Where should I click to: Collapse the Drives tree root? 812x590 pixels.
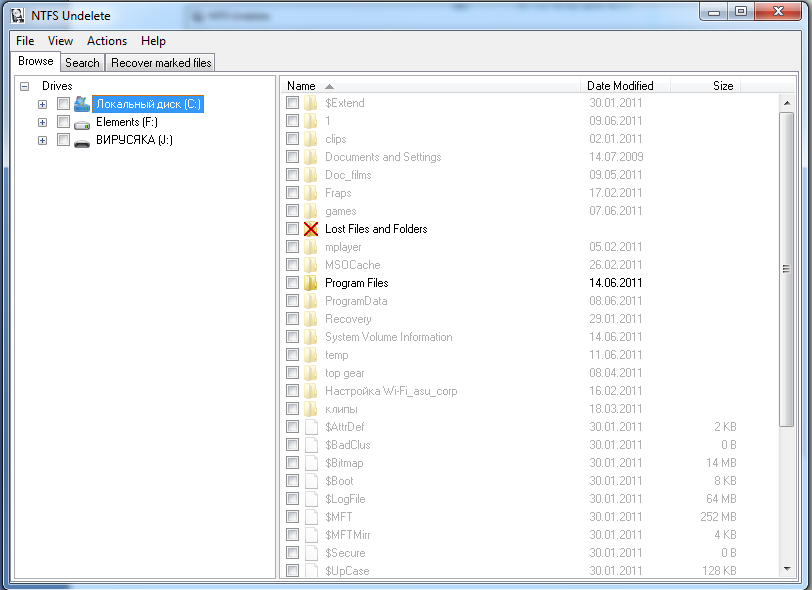[24, 87]
